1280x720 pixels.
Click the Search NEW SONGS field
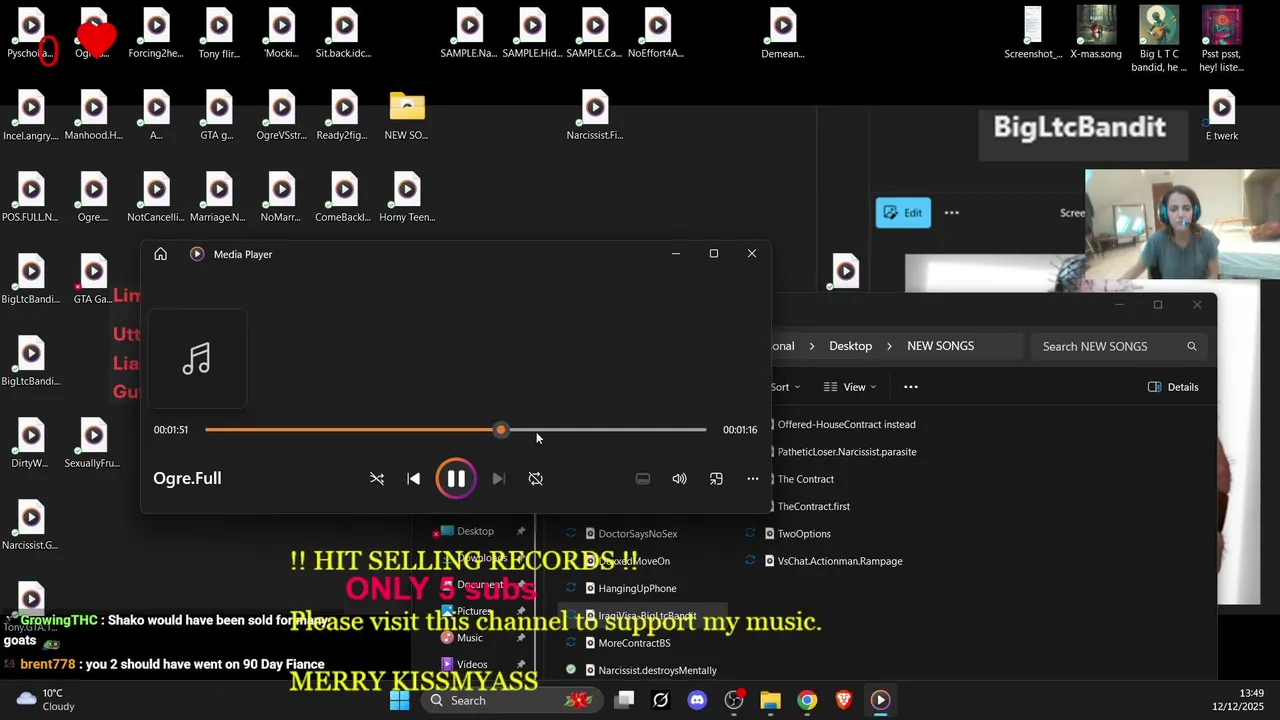[x=1118, y=346]
